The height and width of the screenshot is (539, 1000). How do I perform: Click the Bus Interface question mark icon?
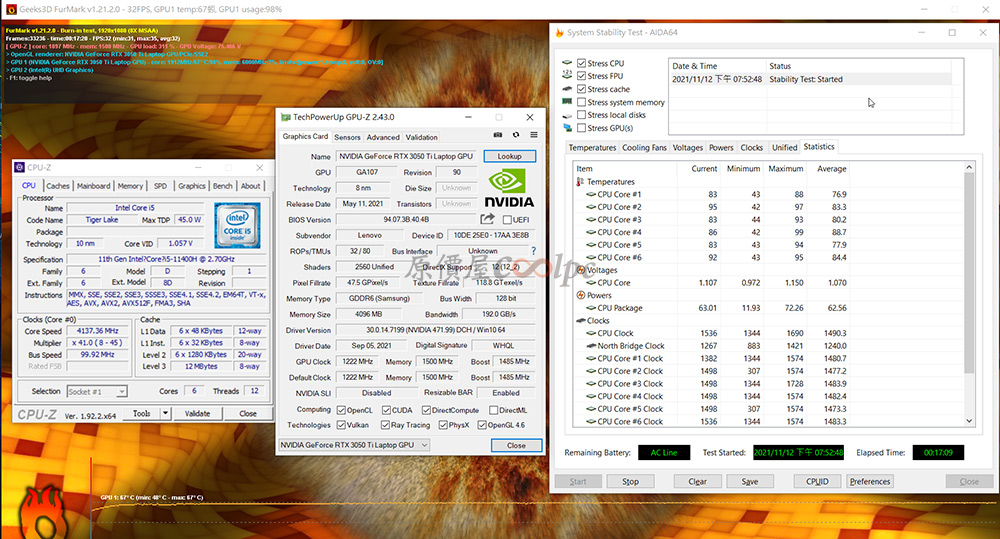[534, 251]
